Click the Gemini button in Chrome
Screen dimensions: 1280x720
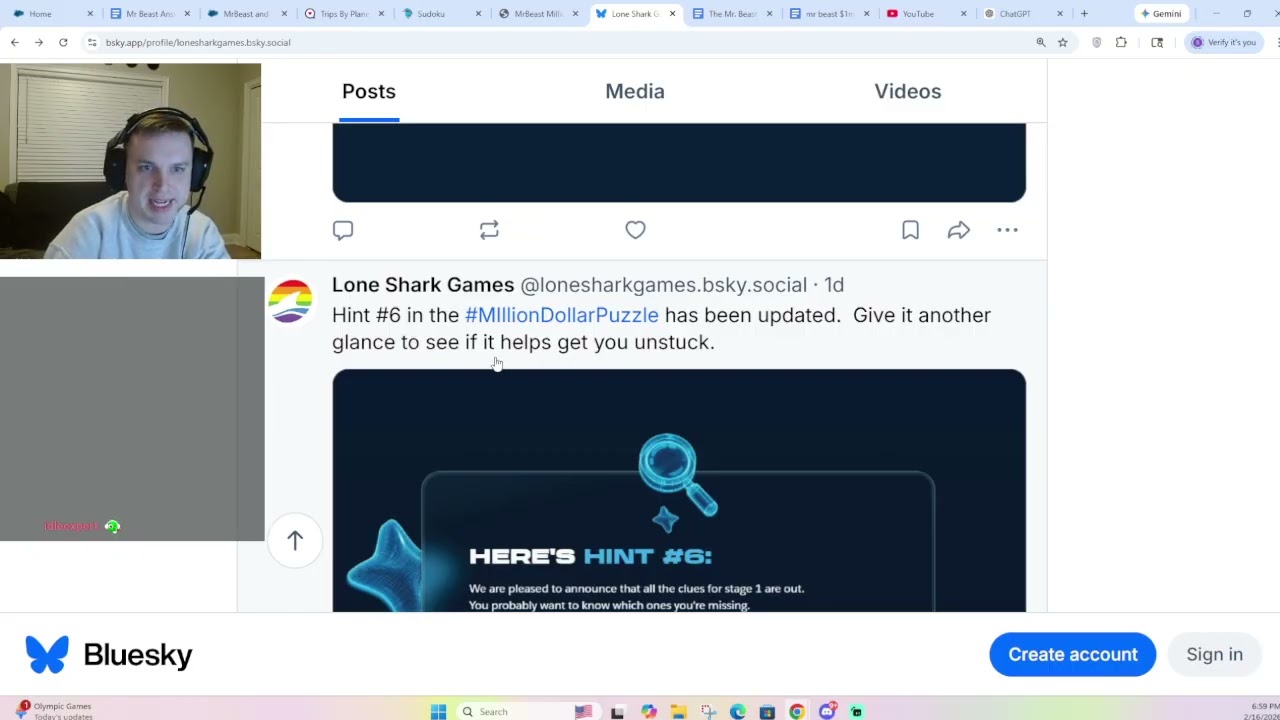click(1161, 14)
